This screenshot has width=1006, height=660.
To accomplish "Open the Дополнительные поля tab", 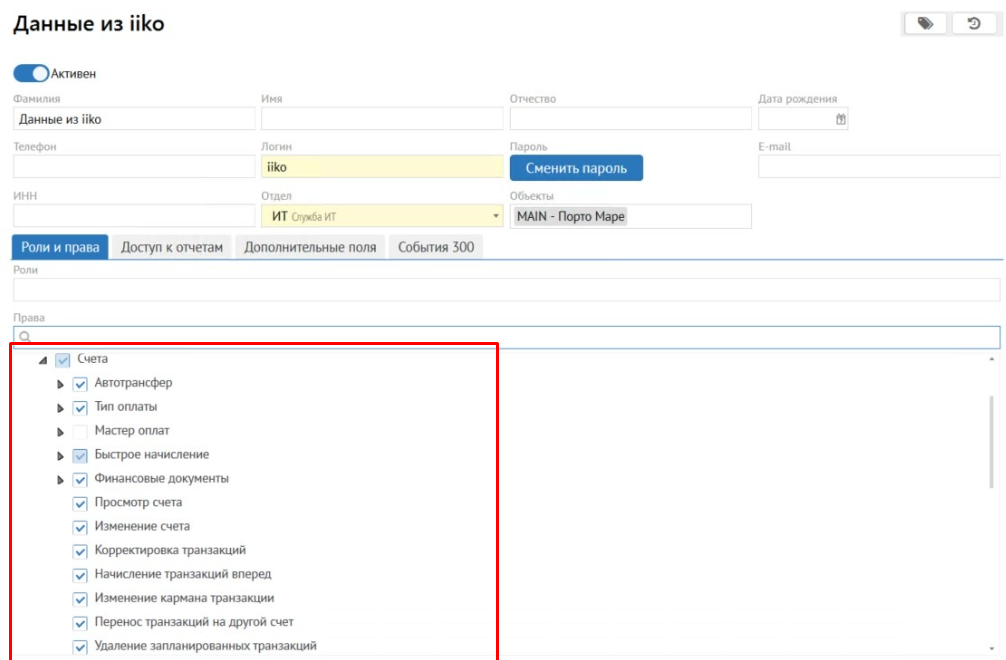I will 310,247.
